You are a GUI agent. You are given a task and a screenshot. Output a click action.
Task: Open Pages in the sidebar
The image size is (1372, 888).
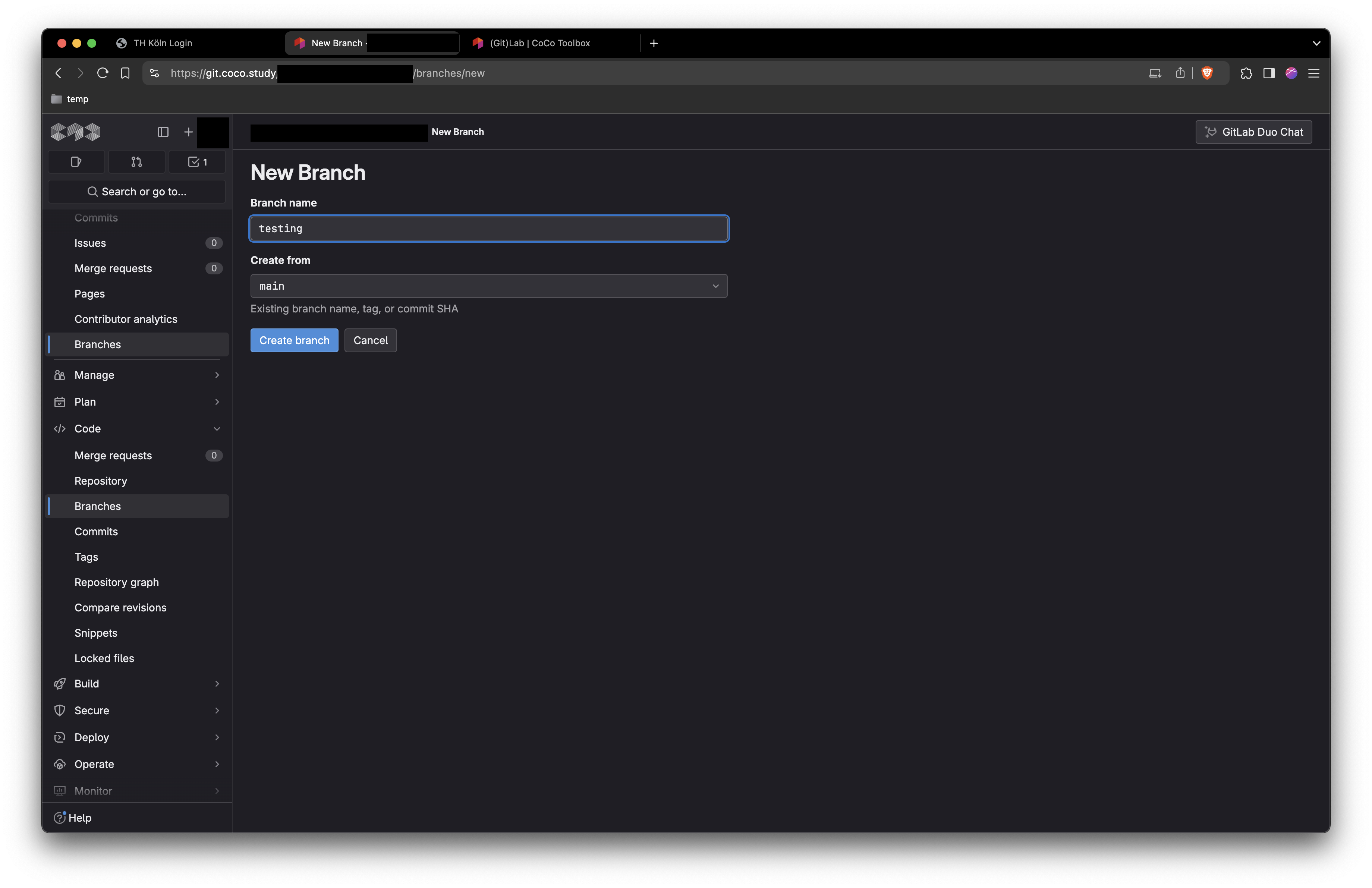pos(136,294)
